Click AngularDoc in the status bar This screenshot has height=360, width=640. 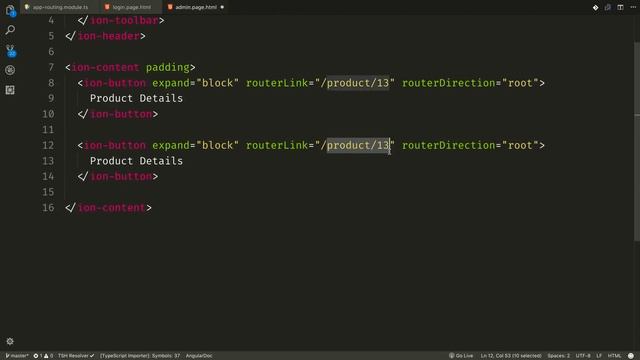click(199, 356)
